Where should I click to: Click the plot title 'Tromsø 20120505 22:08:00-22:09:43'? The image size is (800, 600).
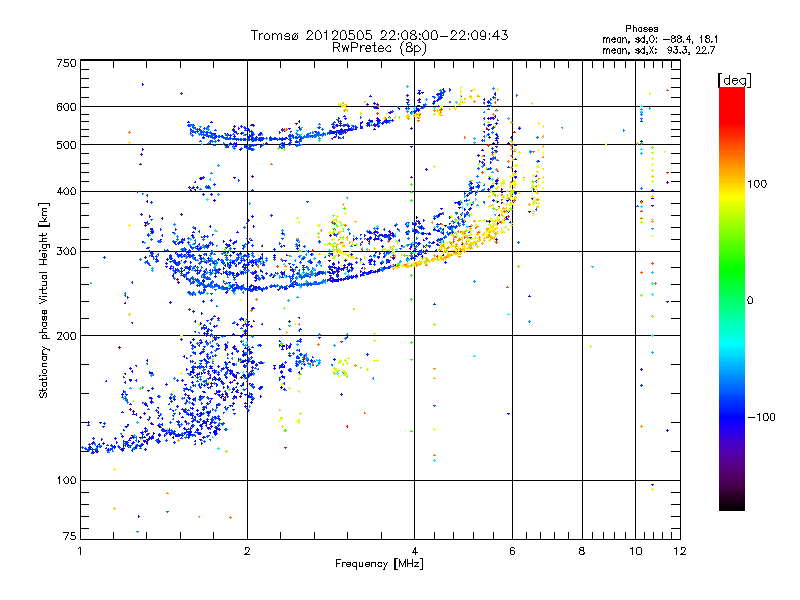pos(379,35)
